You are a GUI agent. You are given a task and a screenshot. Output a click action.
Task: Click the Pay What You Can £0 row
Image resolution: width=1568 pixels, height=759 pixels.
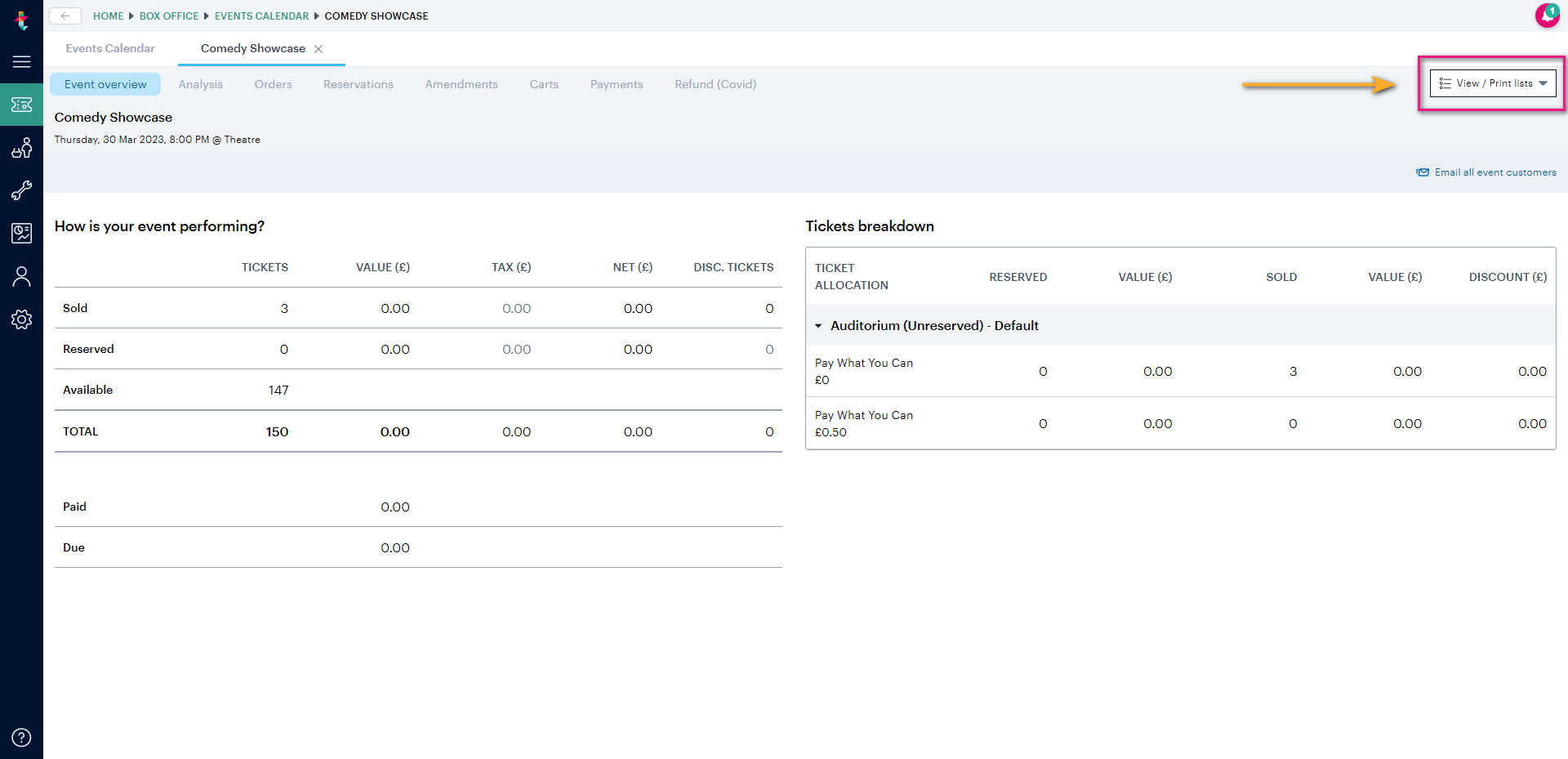pos(1180,371)
